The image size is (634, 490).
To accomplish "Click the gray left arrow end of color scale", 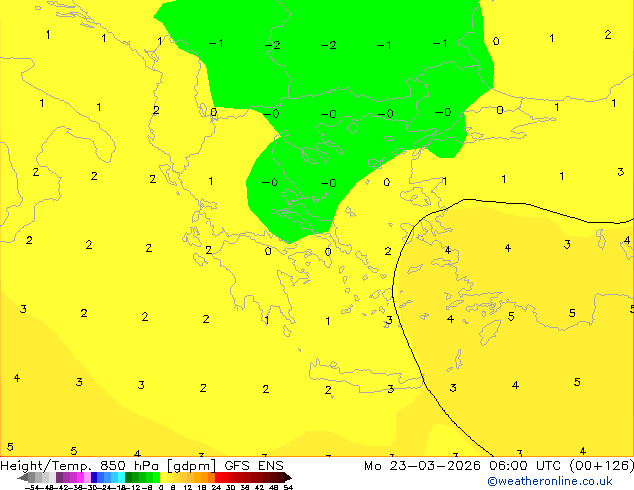I will click(23, 477).
